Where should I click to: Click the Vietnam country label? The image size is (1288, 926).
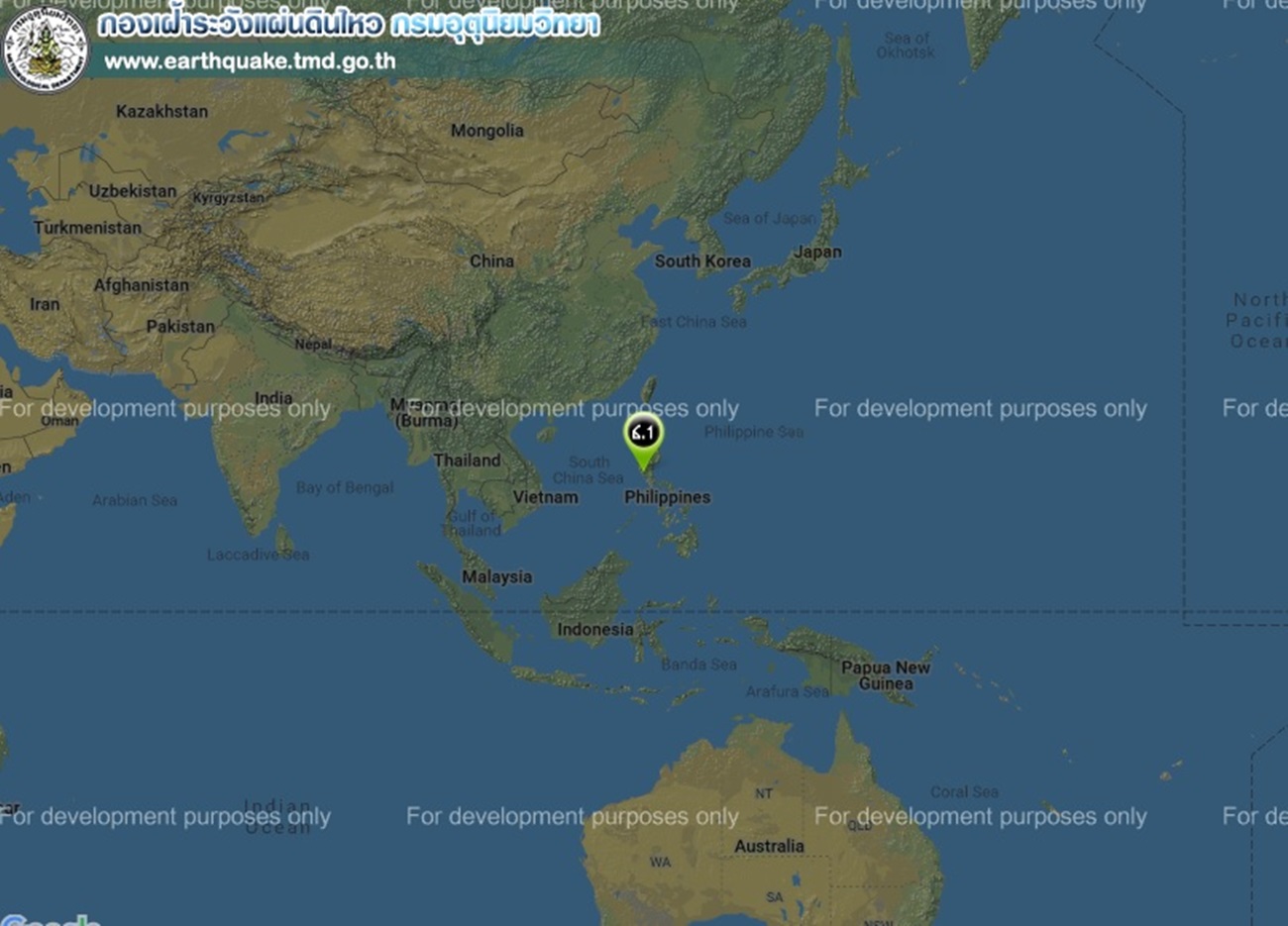[545, 497]
